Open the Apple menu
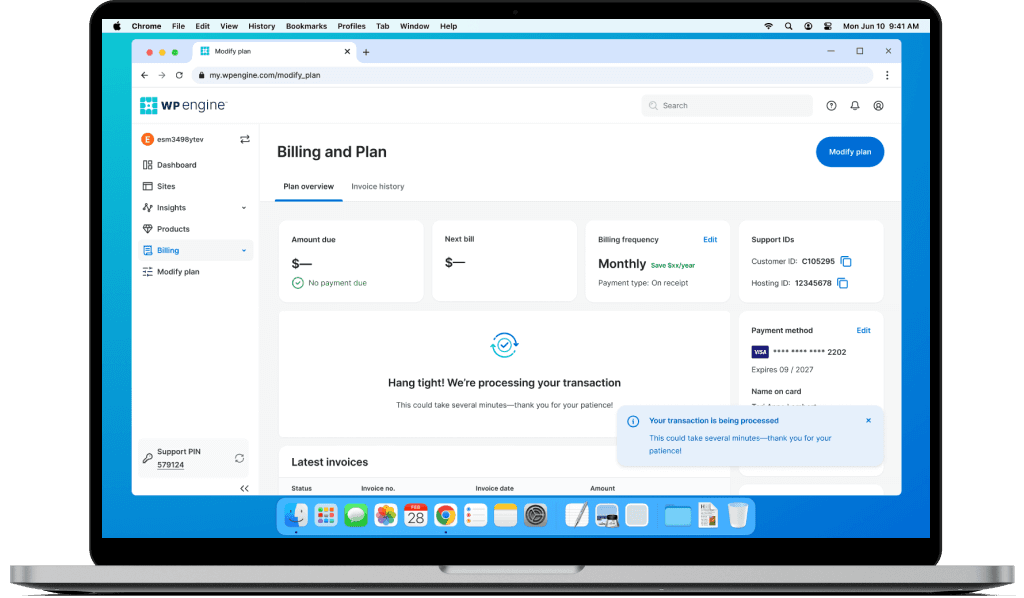Screen dimensions: 1024x598 [117, 26]
